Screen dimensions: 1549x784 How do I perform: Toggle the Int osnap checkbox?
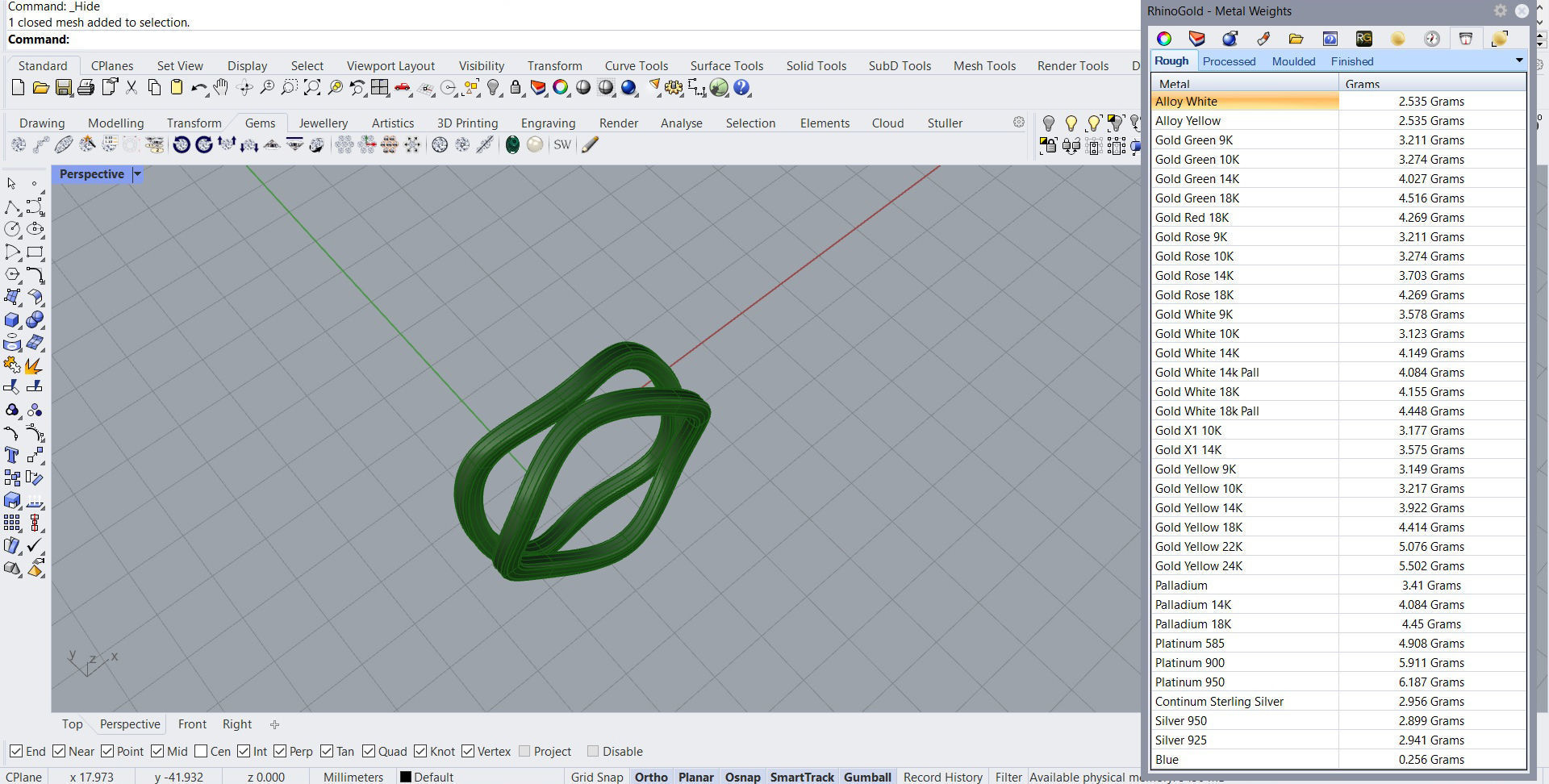(x=244, y=751)
